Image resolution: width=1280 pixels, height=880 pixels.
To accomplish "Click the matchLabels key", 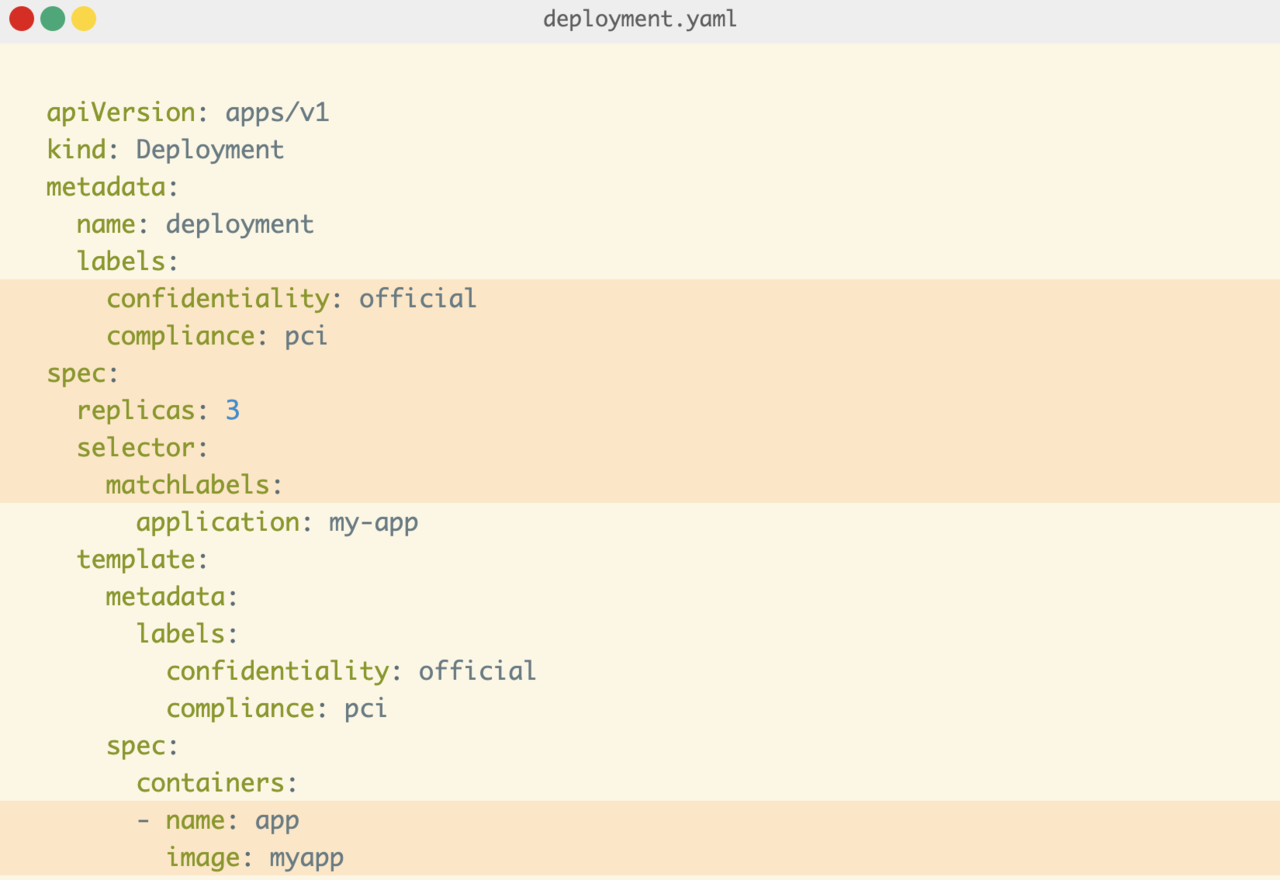I will (188, 485).
